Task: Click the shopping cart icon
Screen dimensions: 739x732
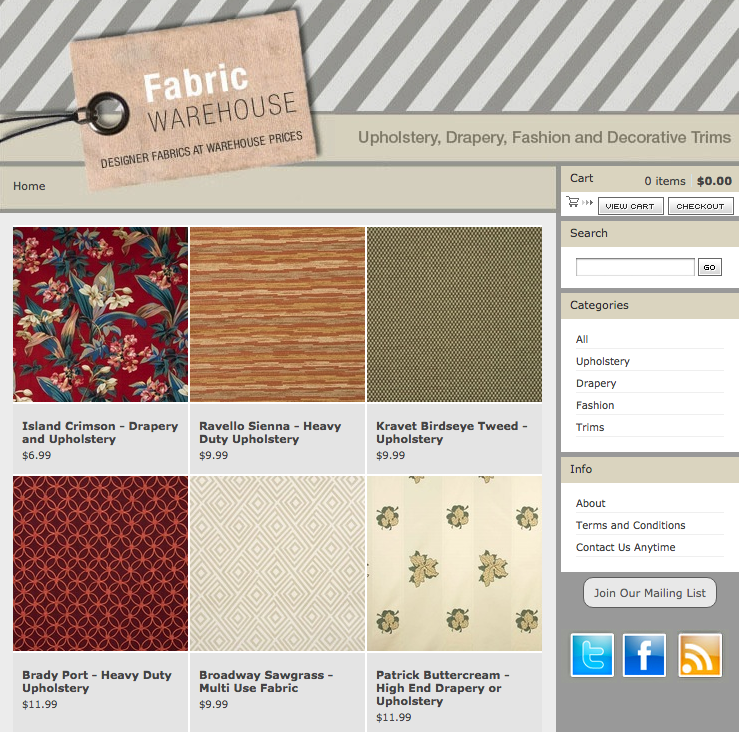Action: point(573,203)
